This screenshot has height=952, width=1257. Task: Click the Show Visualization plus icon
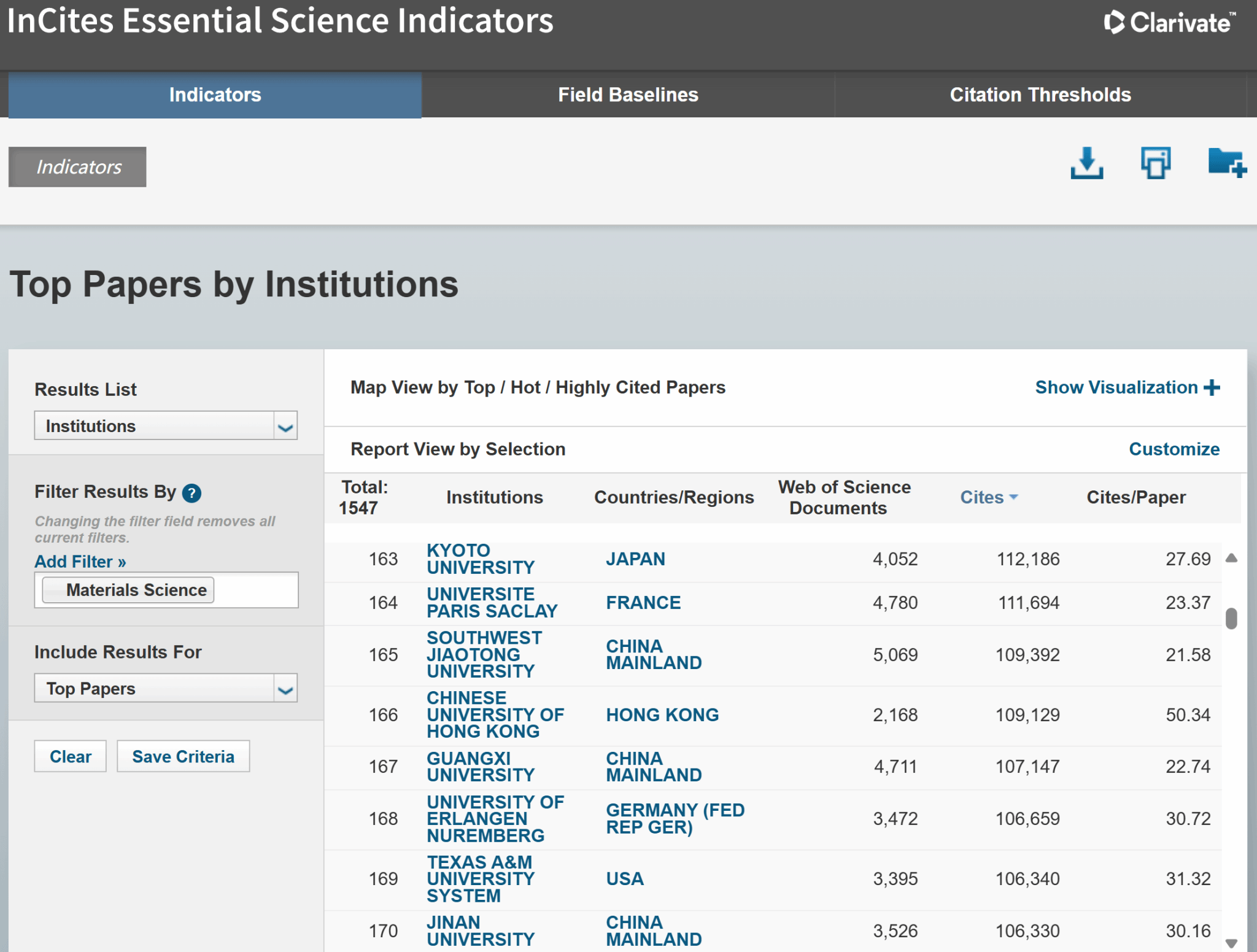(1212, 387)
